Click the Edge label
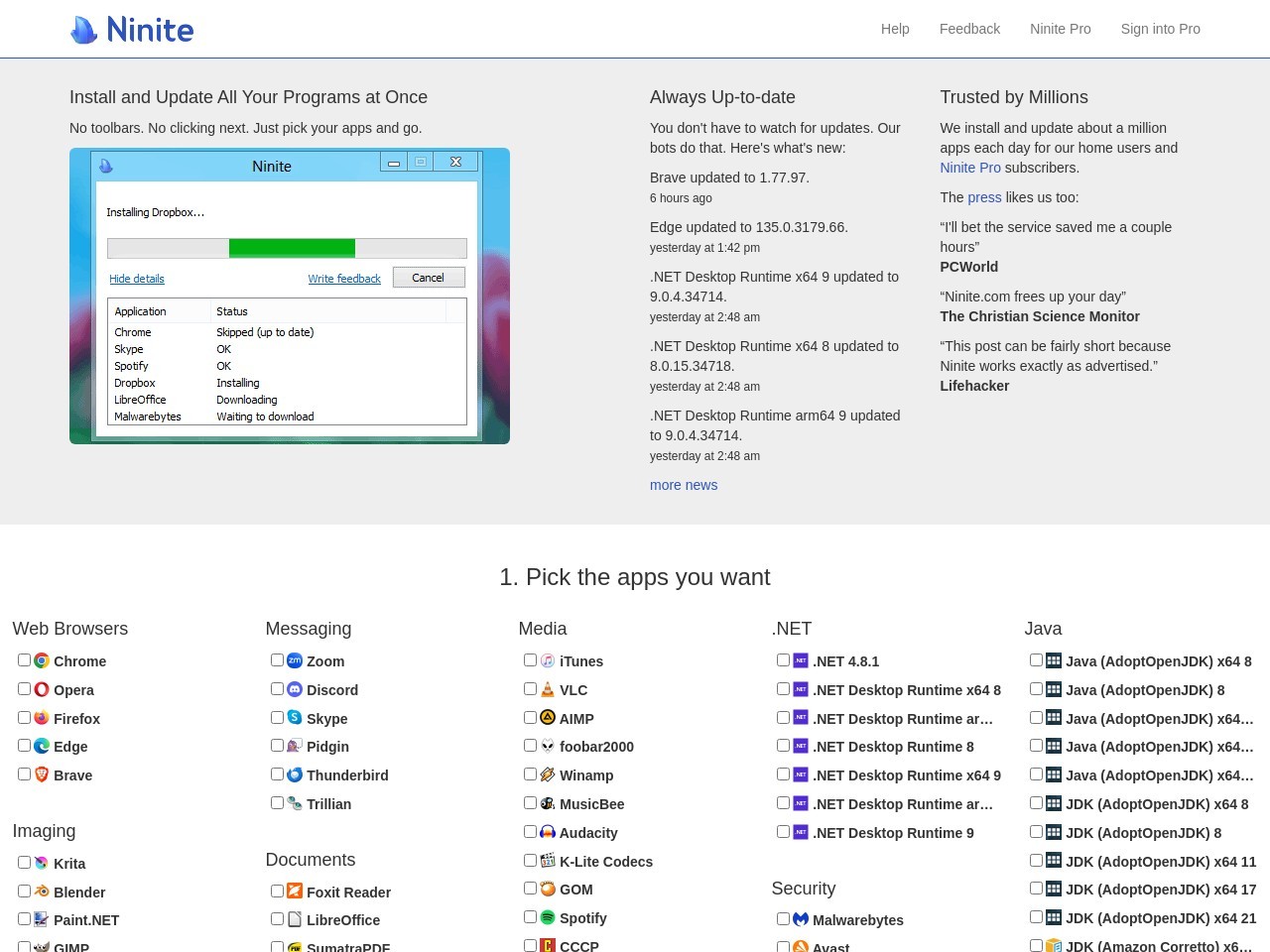This screenshot has width=1270, height=952. coord(70,747)
